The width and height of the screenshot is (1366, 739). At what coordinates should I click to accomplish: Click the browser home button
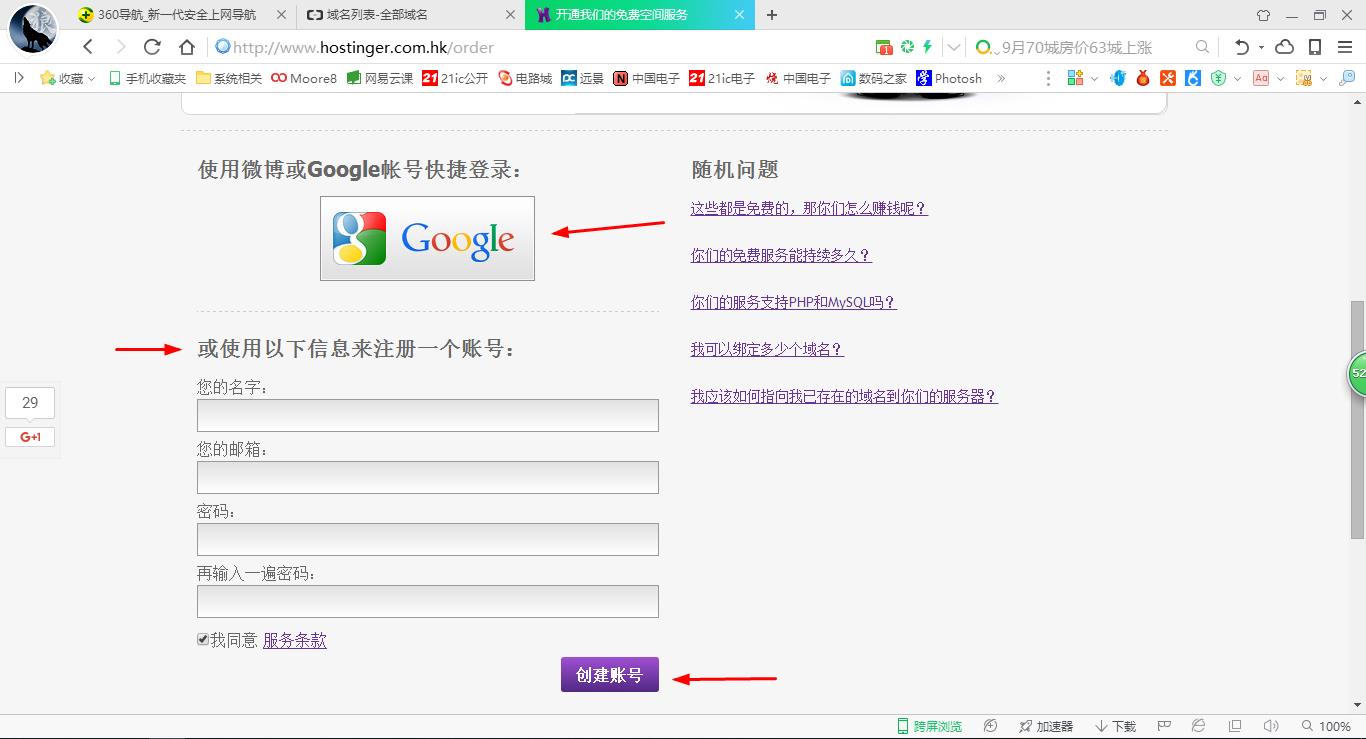186,47
